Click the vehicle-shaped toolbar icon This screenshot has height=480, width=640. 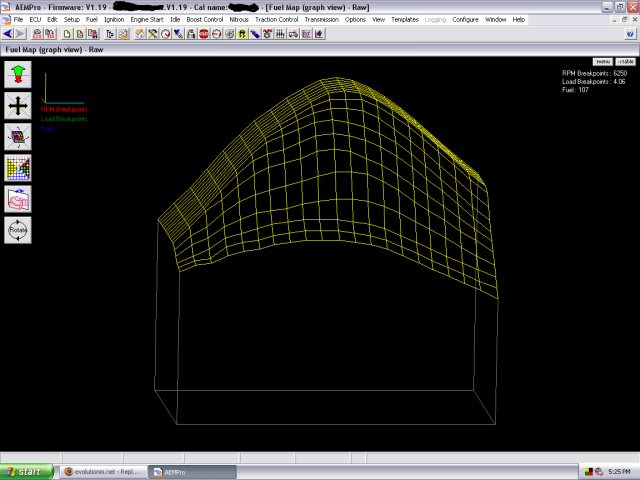tap(293, 34)
